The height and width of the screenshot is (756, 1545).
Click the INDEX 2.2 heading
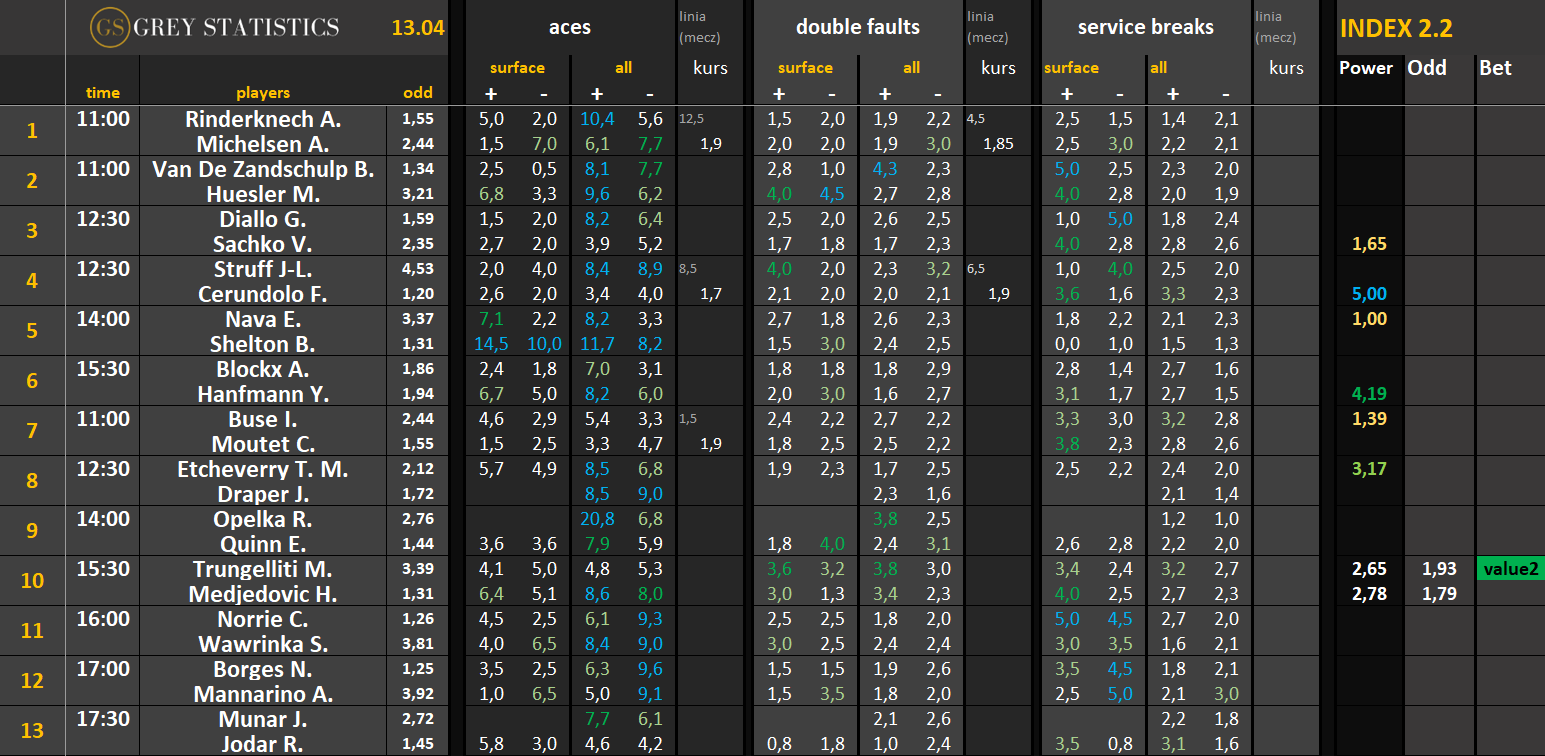click(1395, 28)
